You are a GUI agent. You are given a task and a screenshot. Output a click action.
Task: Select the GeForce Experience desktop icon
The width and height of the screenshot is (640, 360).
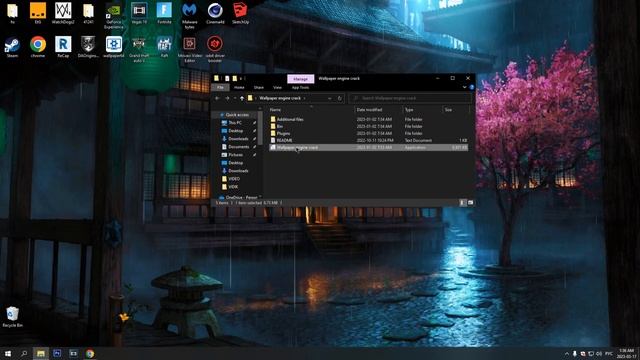(113, 15)
